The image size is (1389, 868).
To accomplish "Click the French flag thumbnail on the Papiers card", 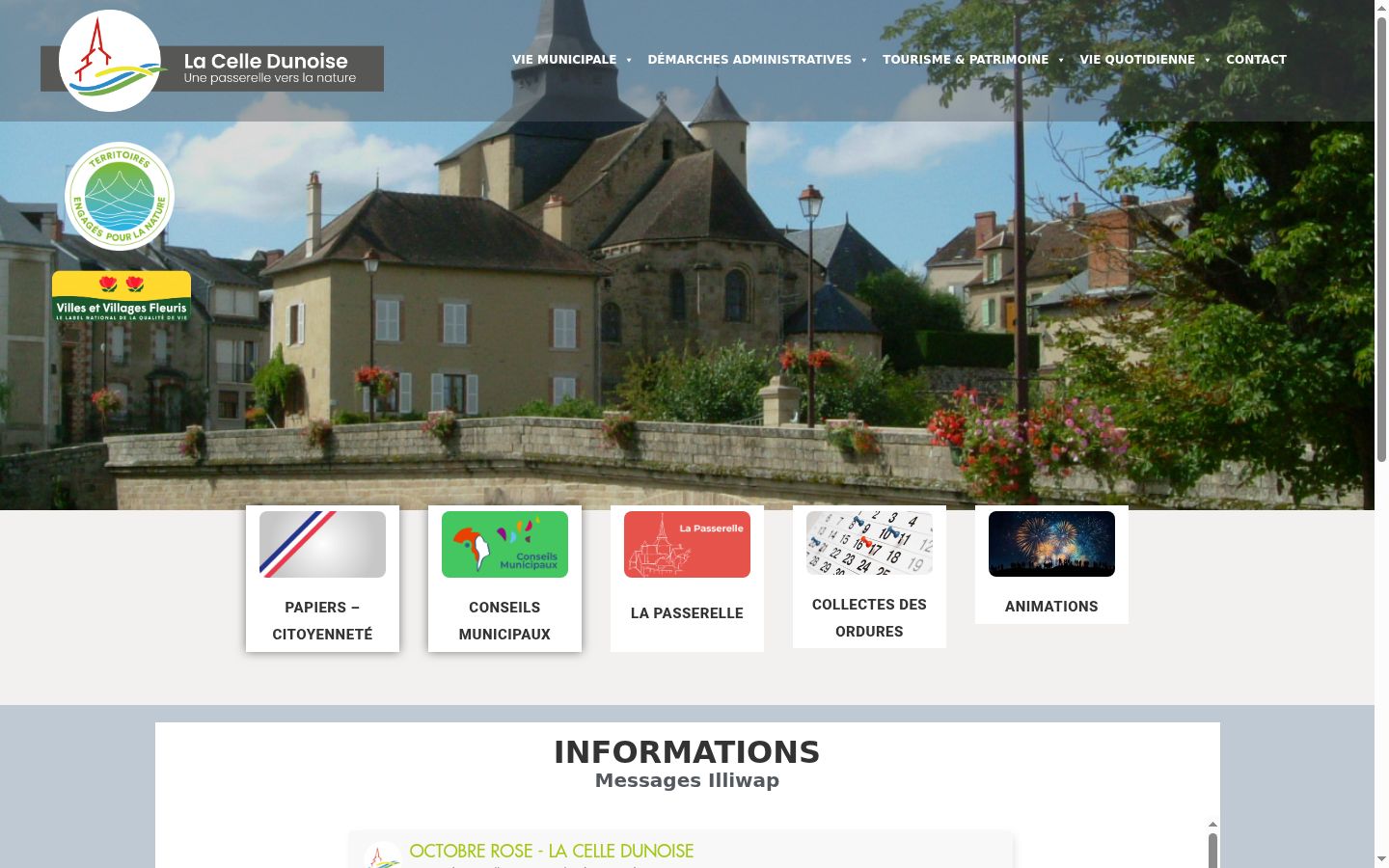I will pyautogui.click(x=322, y=545).
